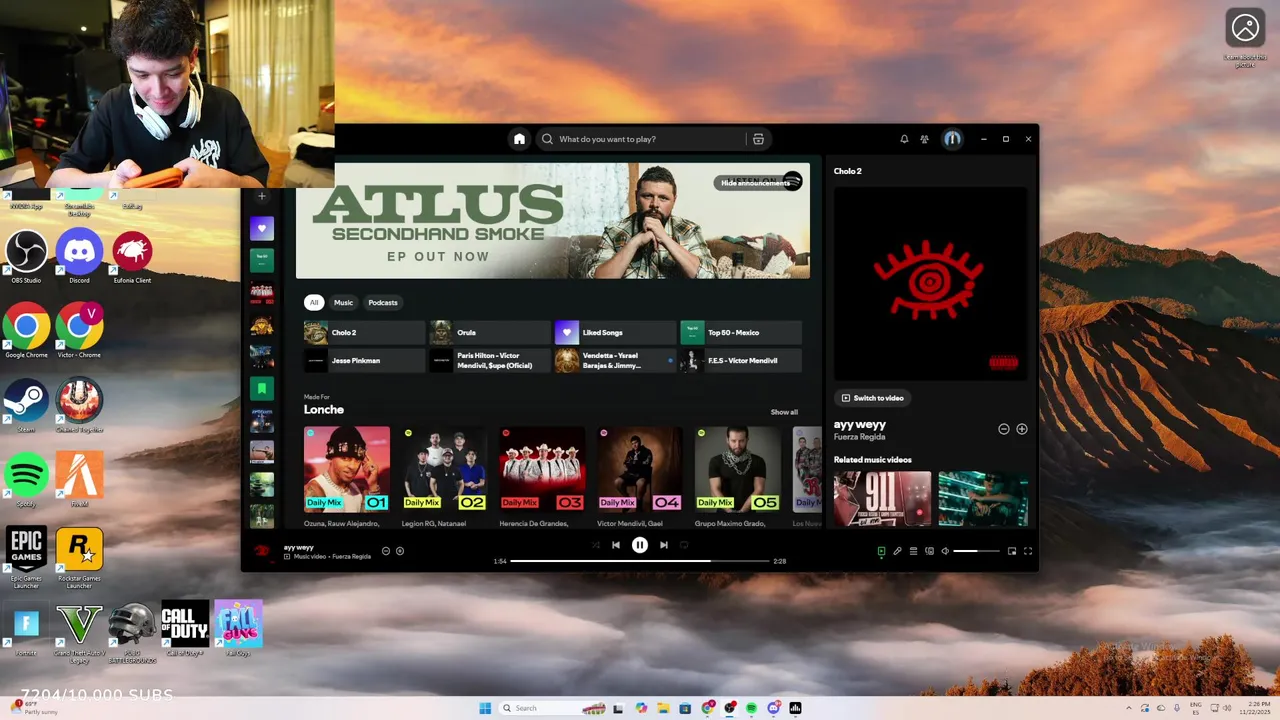The width and height of the screenshot is (1280, 720).
Task: Open Spotify from the taskbar
Action: pos(751,708)
